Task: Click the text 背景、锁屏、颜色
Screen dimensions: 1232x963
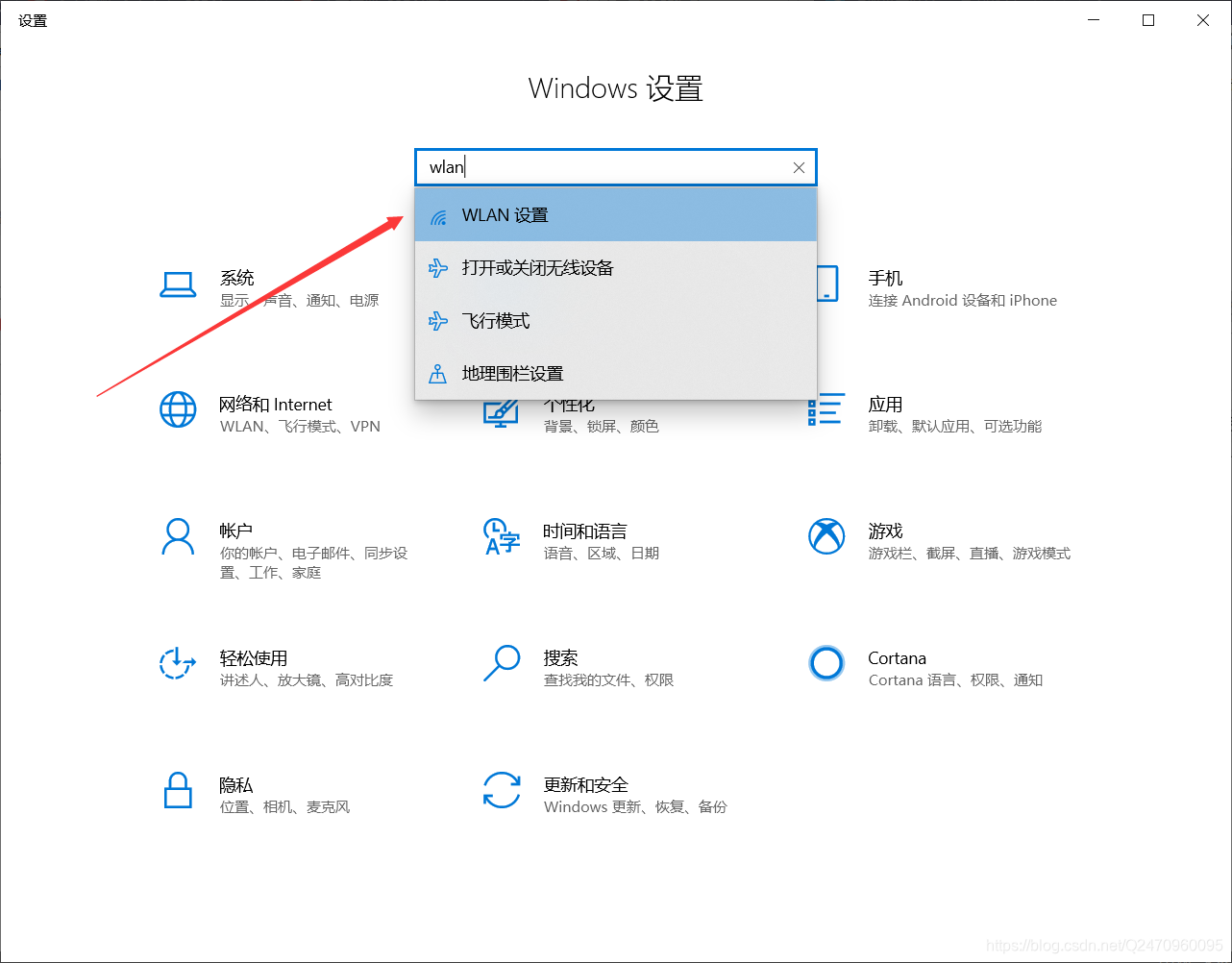Action: click(x=602, y=427)
